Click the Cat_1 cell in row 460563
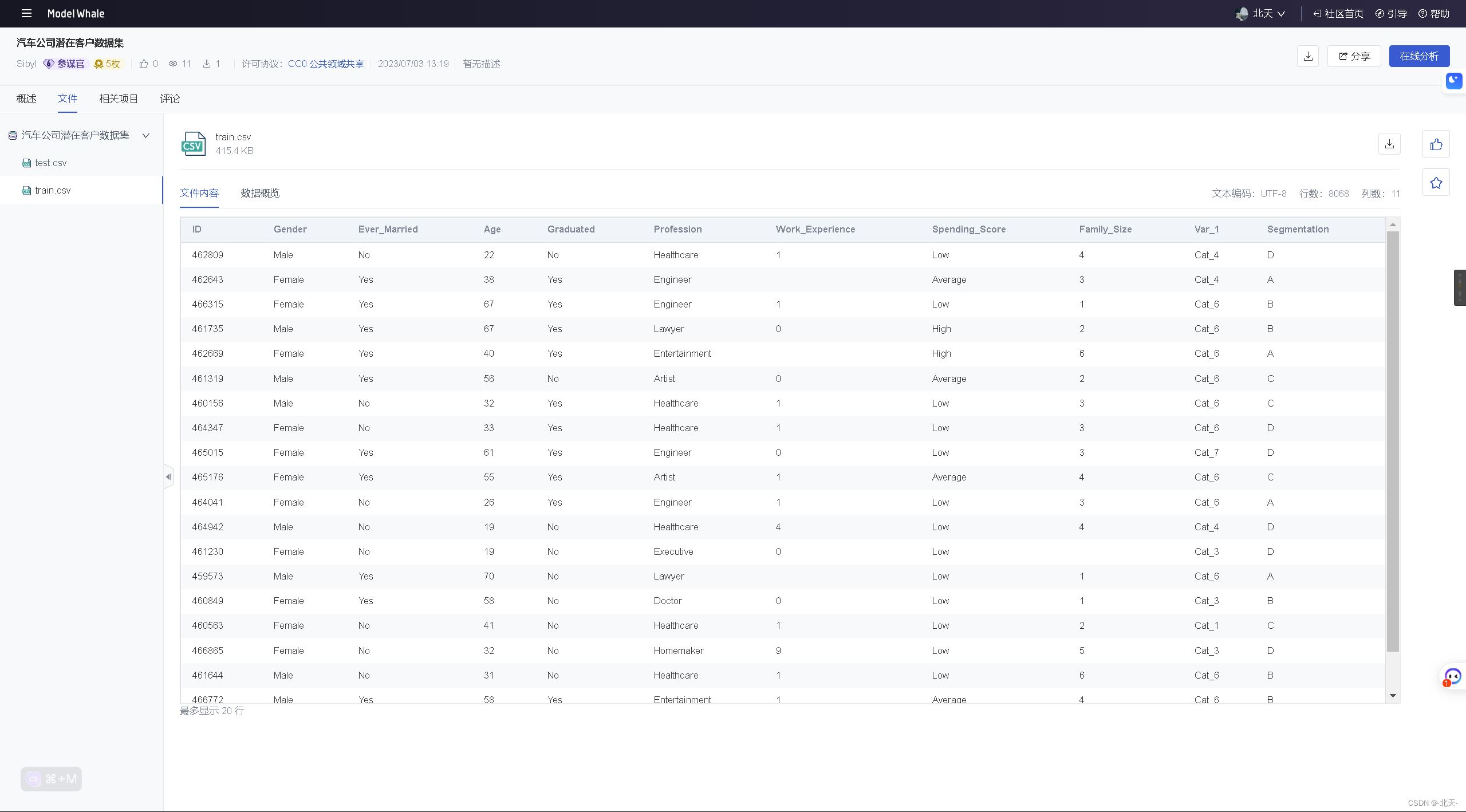 (x=1206, y=625)
